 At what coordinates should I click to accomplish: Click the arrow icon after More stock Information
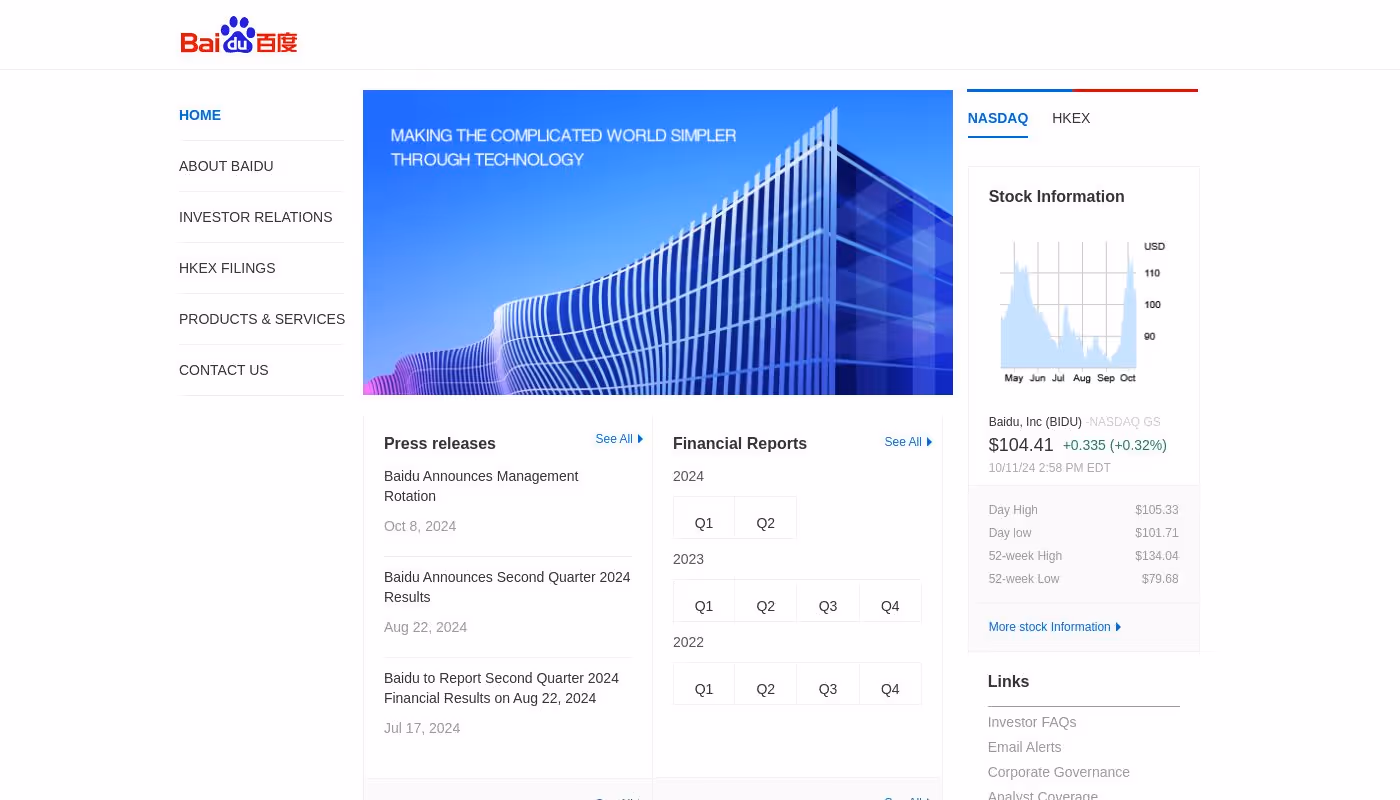[1118, 627]
